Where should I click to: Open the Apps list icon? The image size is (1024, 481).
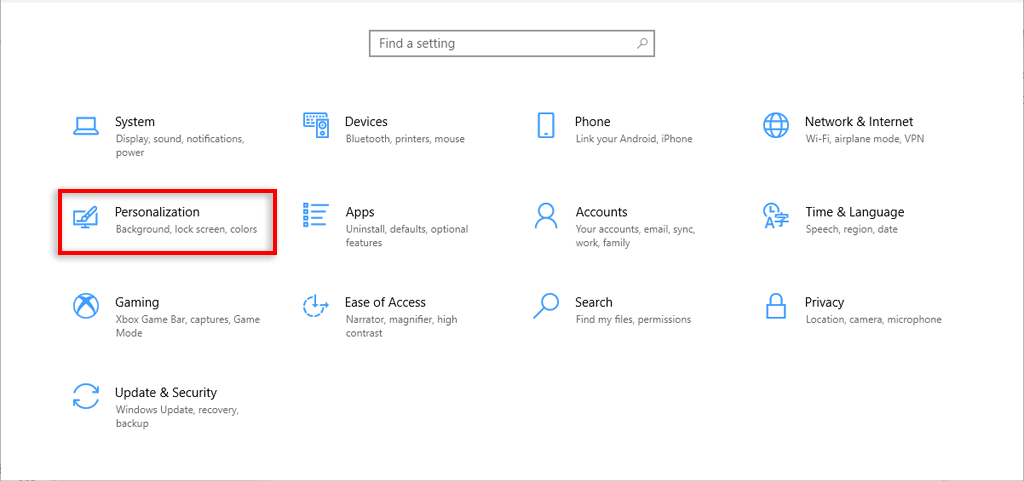316,216
